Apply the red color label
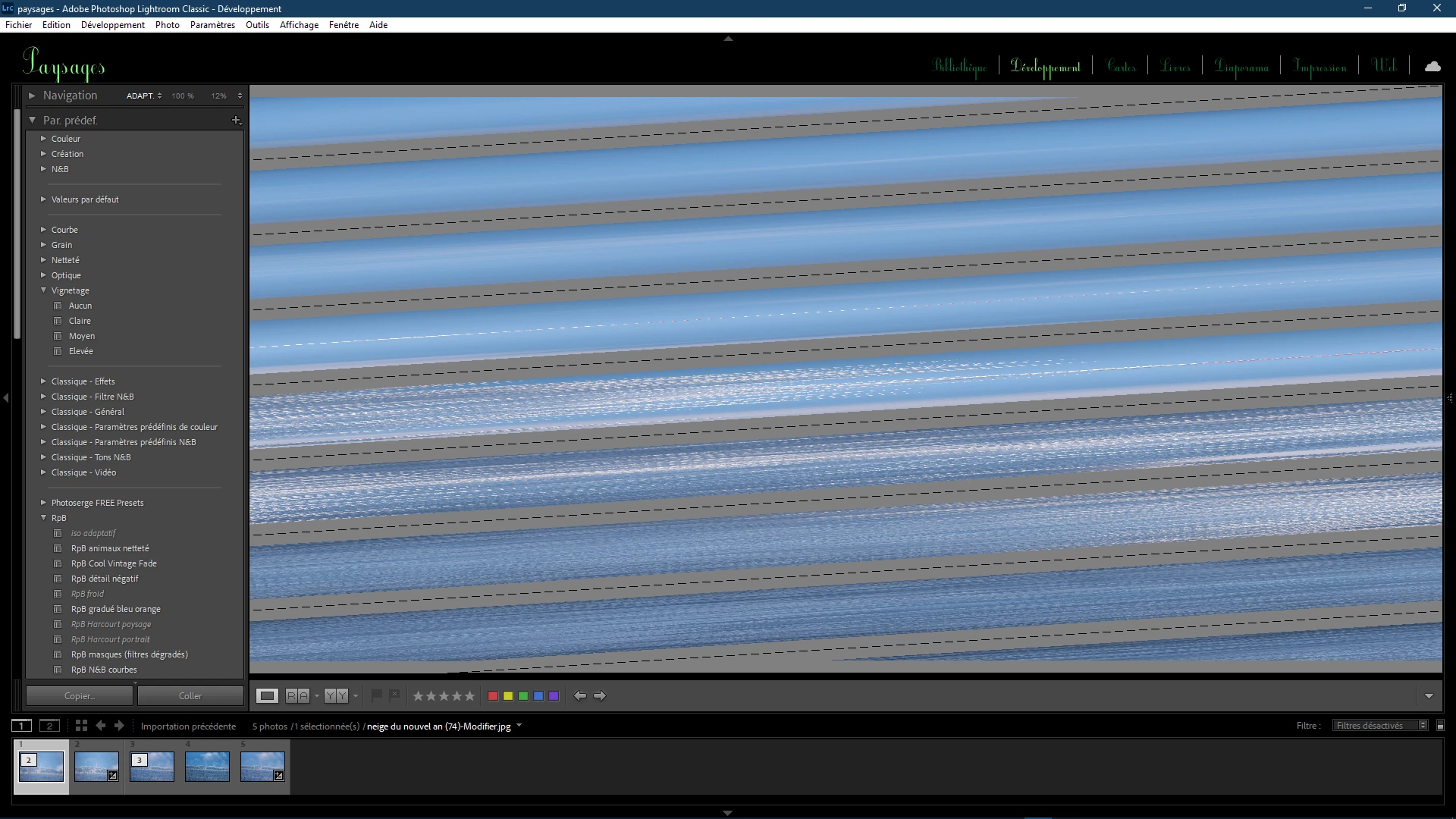Screen dimensions: 1456x819 click(x=493, y=695)
